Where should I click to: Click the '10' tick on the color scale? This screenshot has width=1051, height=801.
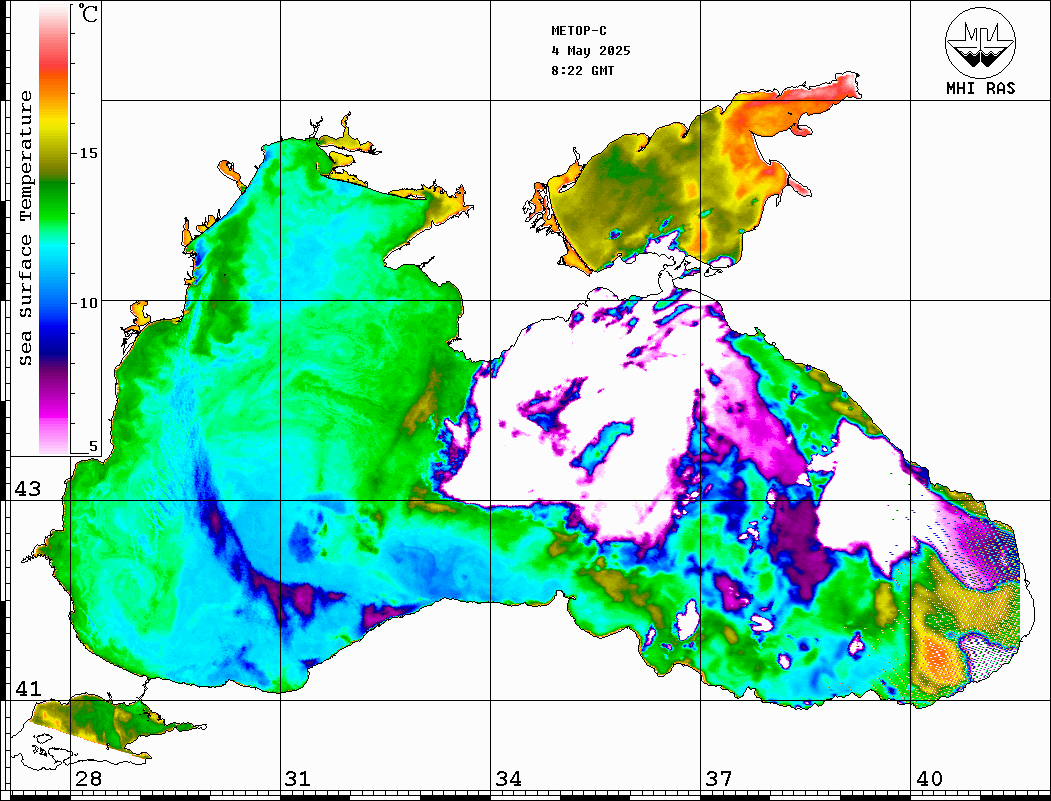tap(88, 303)
